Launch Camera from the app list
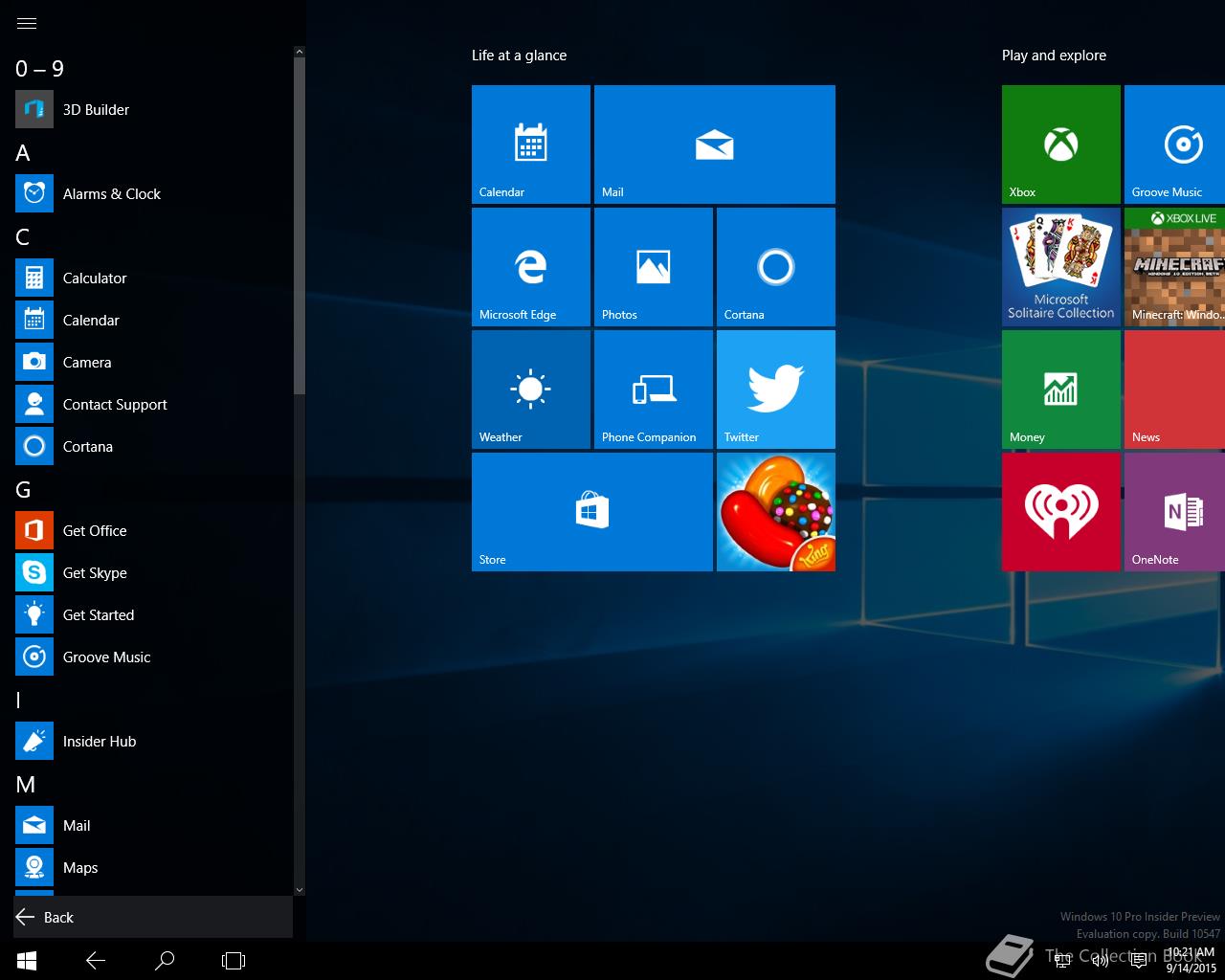This screenshot has height=980, width=1225. coord(153,362)
